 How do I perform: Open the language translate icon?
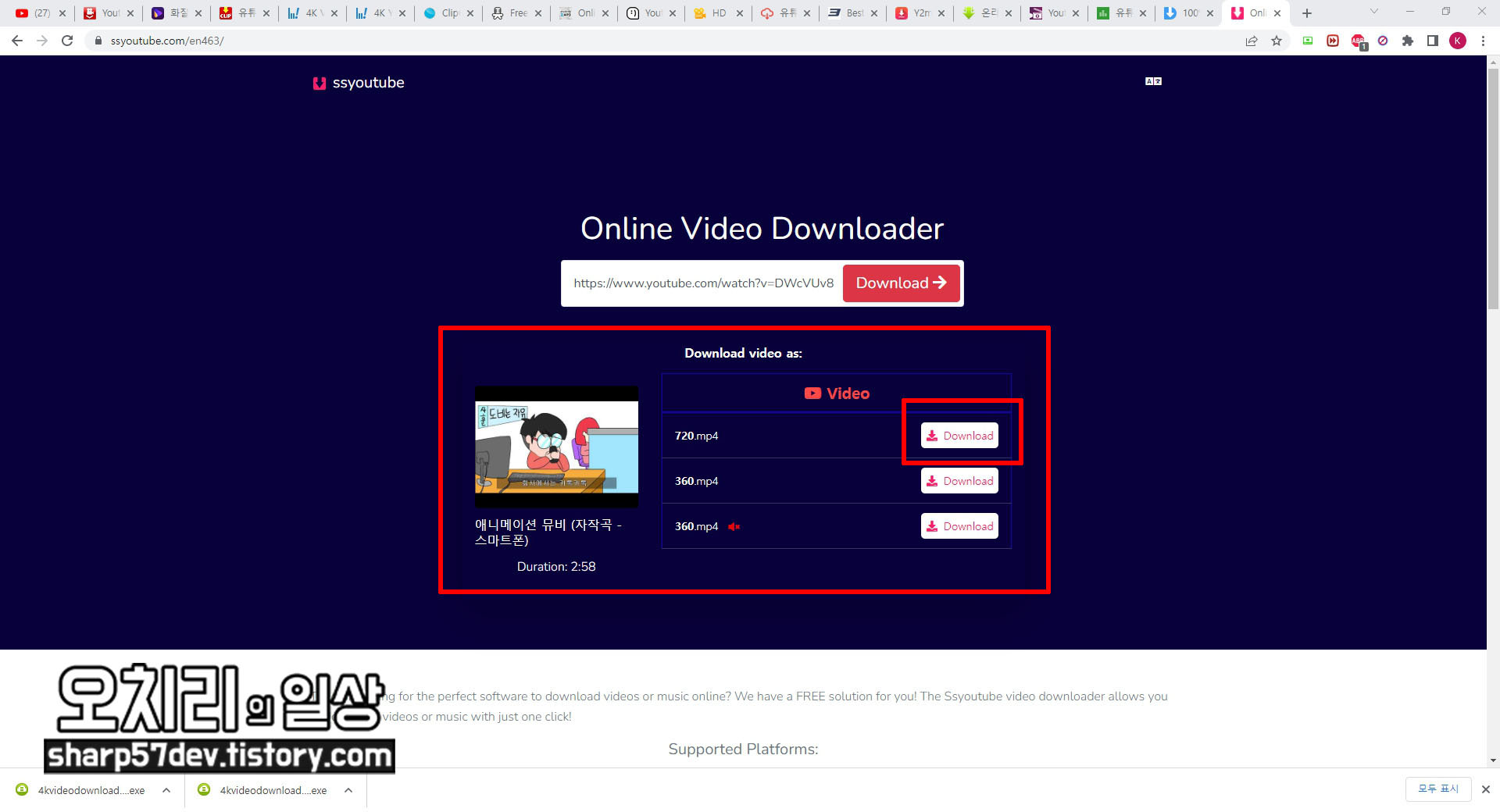[x=1153, y=81]
